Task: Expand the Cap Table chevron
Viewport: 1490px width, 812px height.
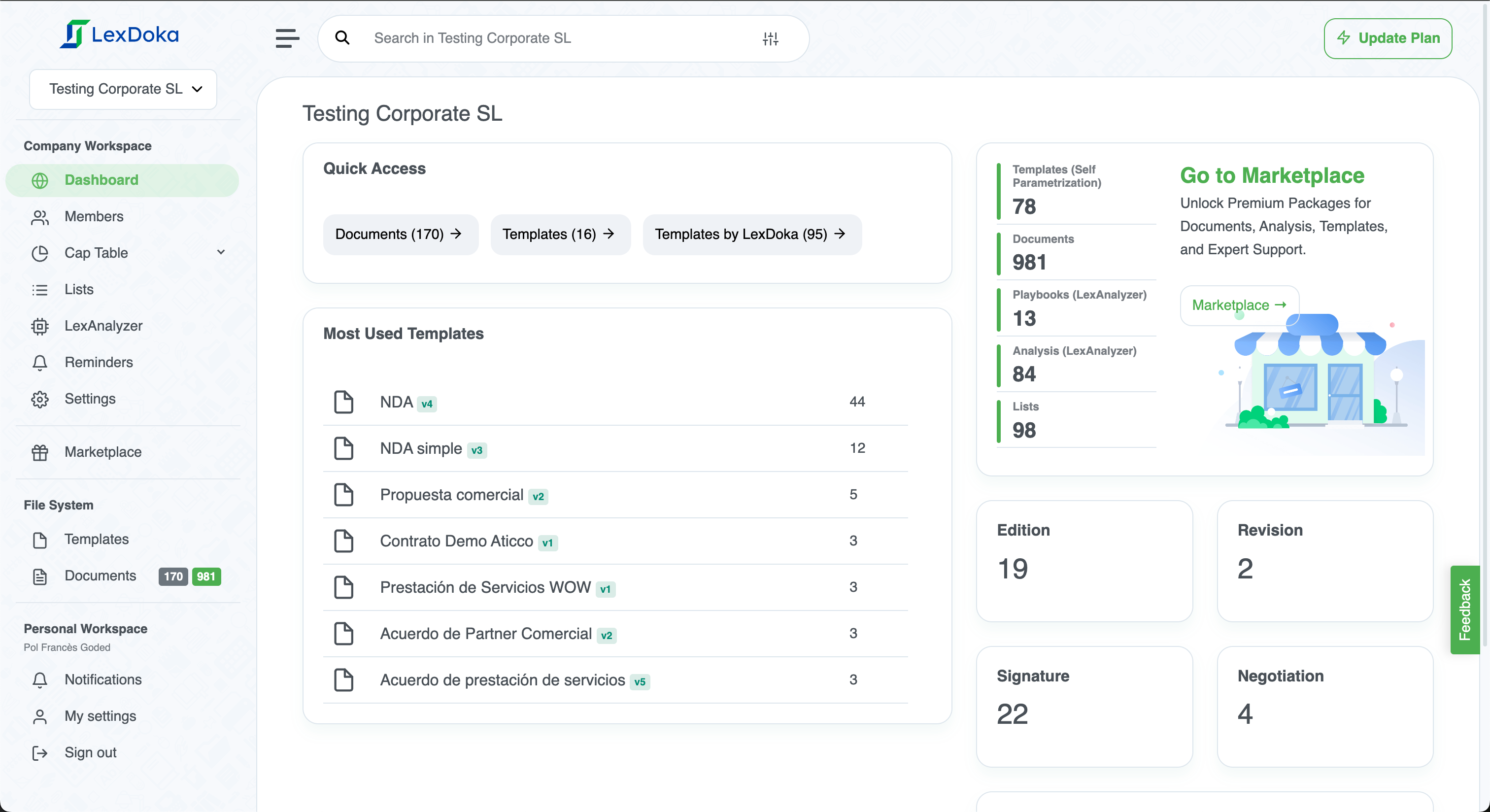Action: (x=221, y=253)
